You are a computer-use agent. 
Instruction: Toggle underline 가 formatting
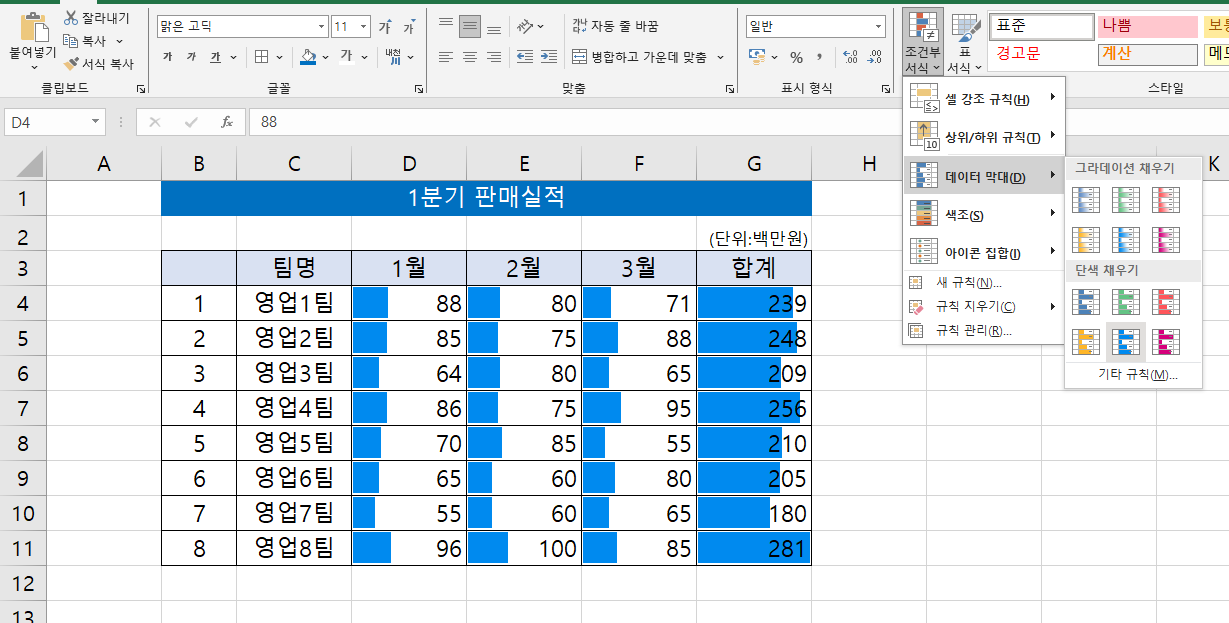tap(216, 57)
